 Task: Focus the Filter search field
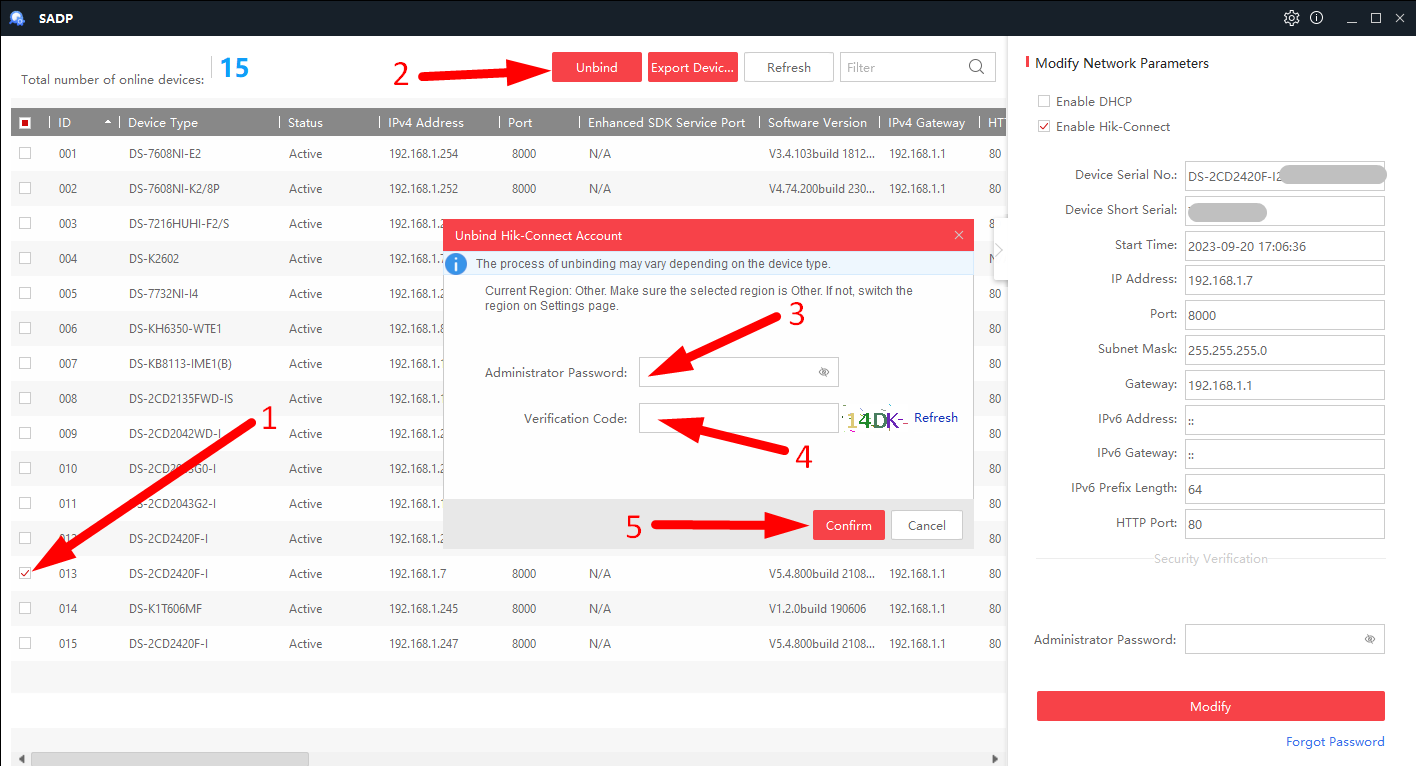click(918, 67)
